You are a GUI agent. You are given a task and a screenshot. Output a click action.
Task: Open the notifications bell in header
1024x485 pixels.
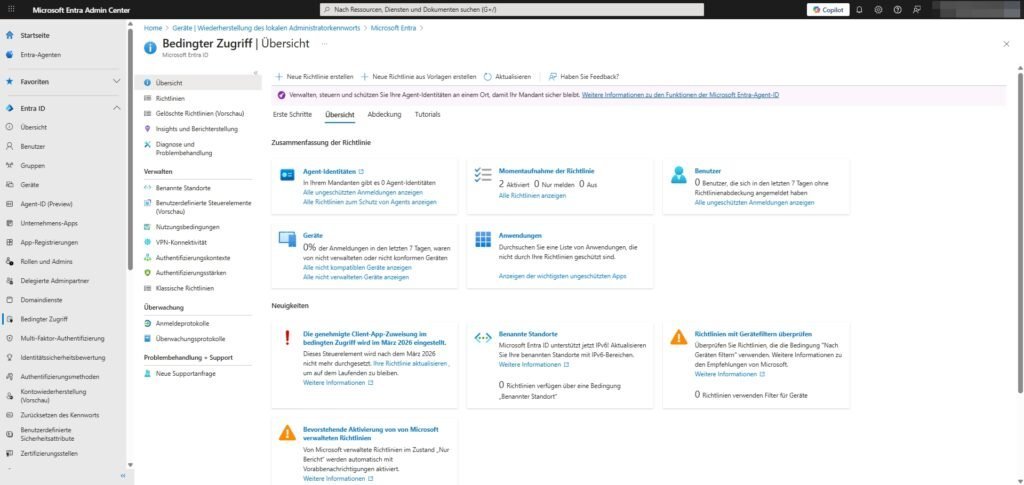pos(859,9)
